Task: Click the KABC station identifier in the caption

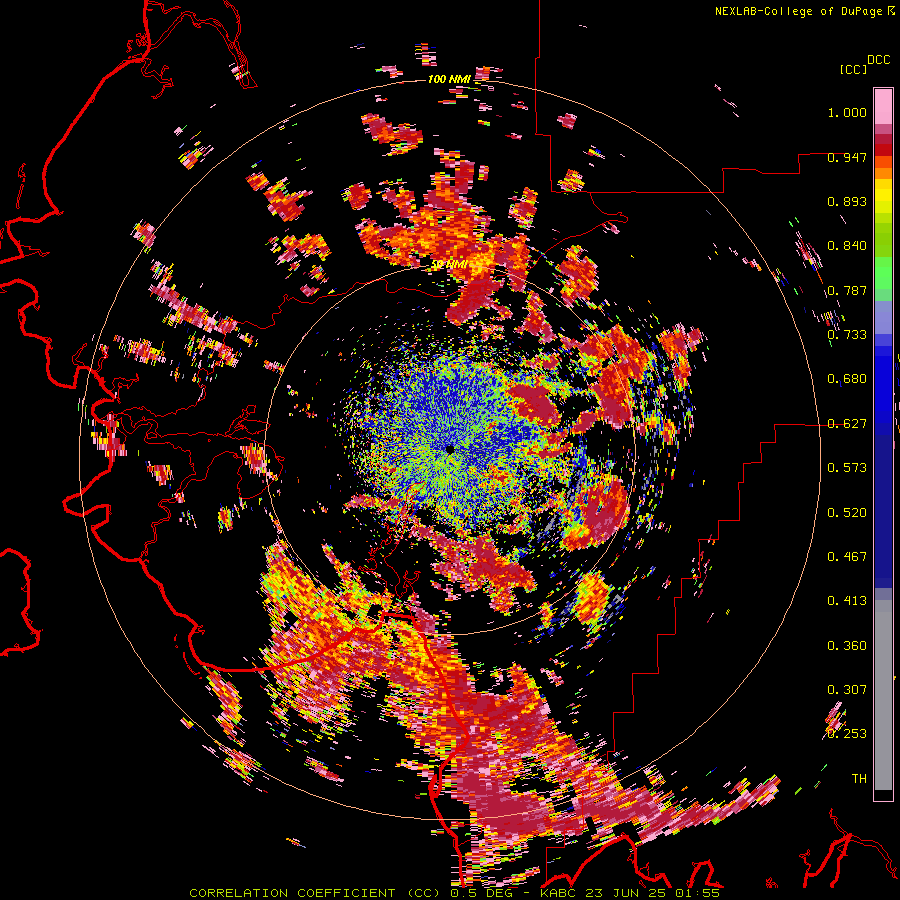Action: pyautogui.click(x=560, y=893)
